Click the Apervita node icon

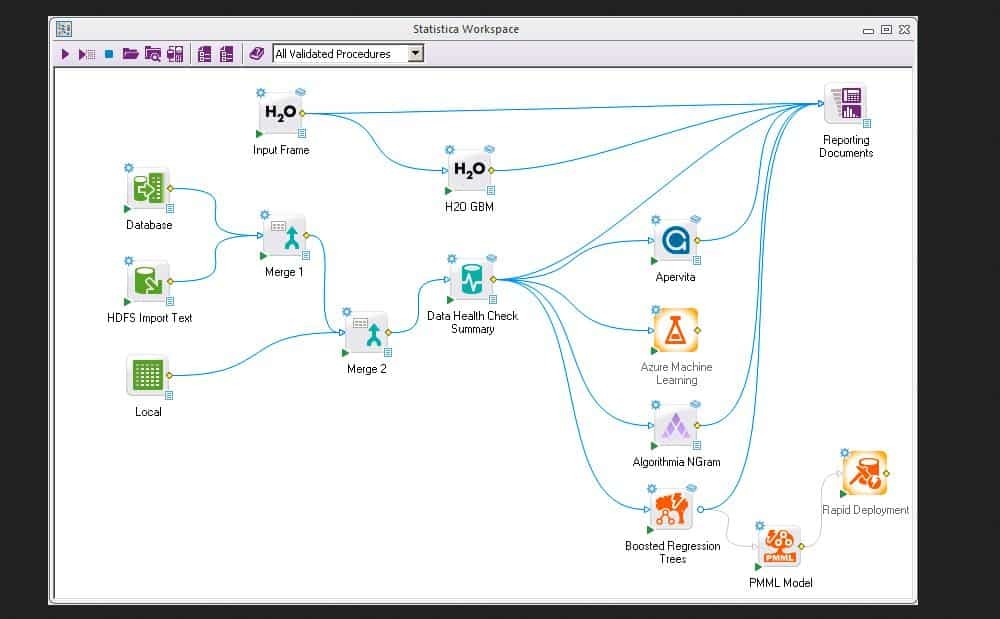(675, 241)
